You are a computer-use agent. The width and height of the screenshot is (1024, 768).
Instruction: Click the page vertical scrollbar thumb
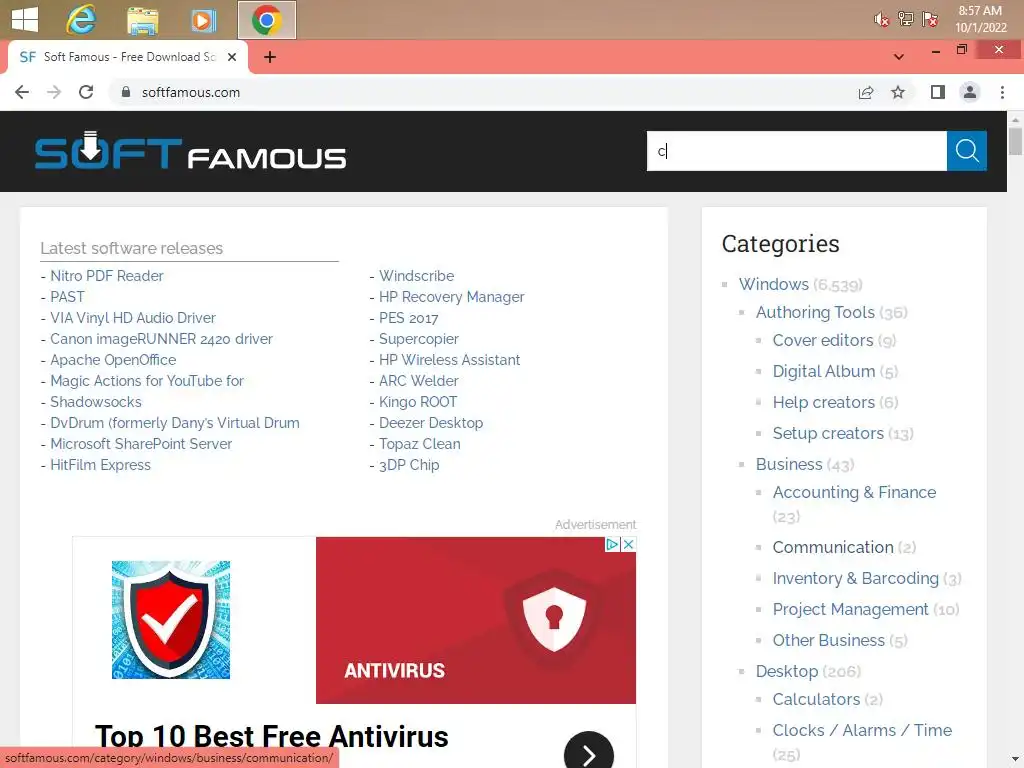(x=1015, y=141)
